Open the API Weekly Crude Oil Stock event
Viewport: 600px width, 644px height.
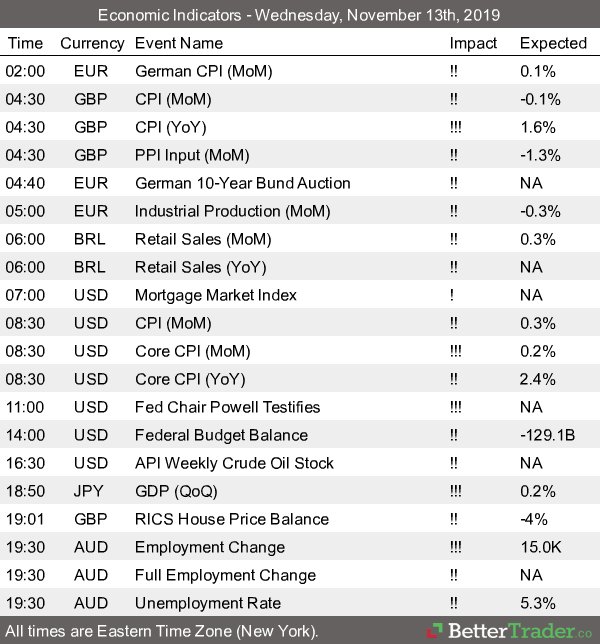tap(234, 463)
